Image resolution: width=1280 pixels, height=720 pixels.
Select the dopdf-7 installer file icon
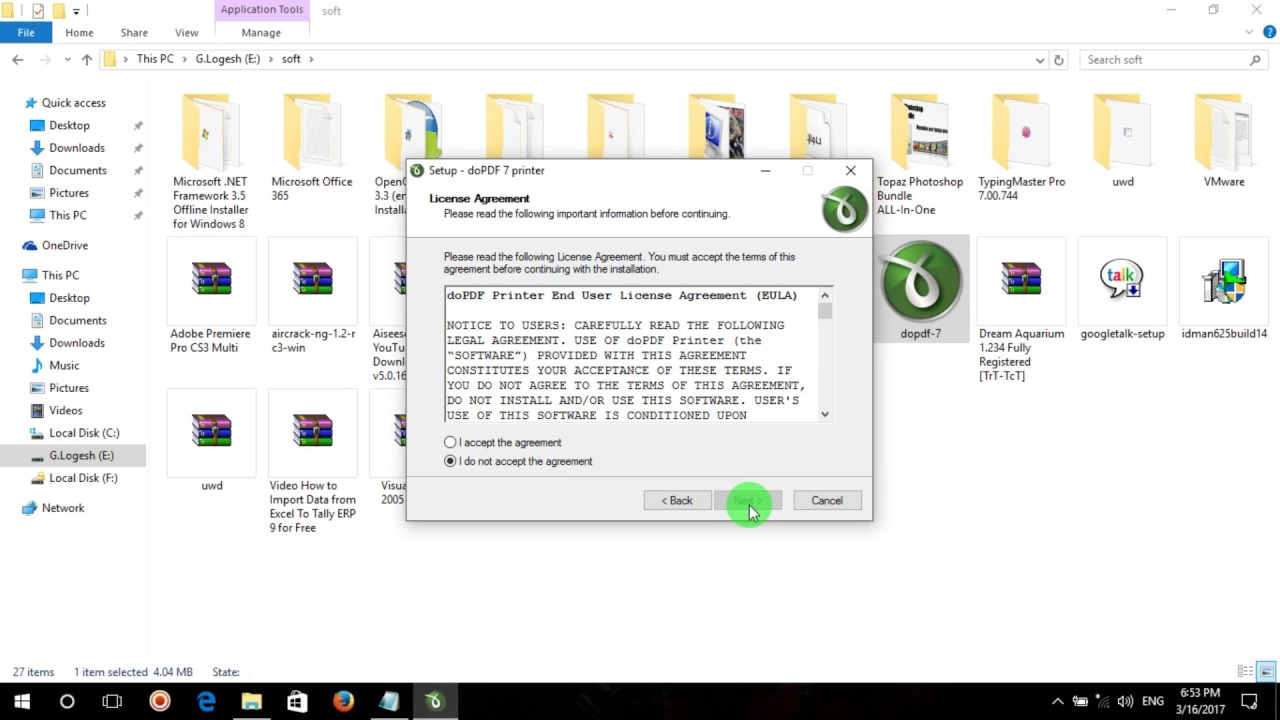(920, 282)
